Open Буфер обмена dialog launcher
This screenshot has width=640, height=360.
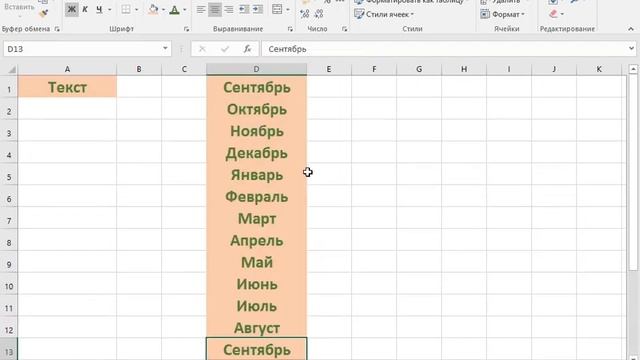tap(57, 29)
